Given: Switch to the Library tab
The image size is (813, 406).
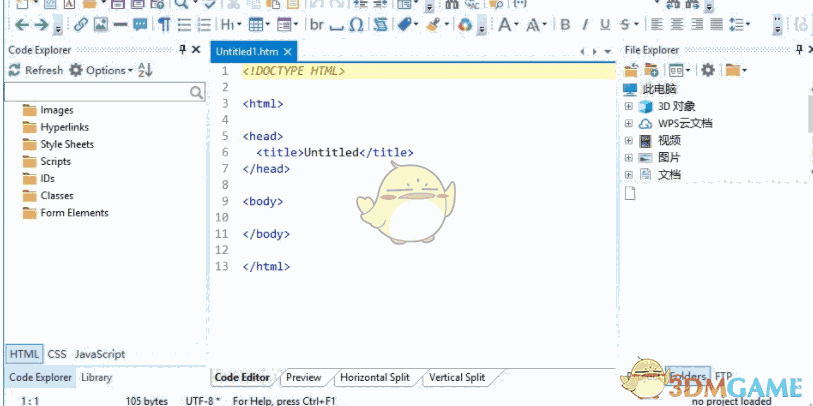Looking at the screenshot, I should coord(96,377).
